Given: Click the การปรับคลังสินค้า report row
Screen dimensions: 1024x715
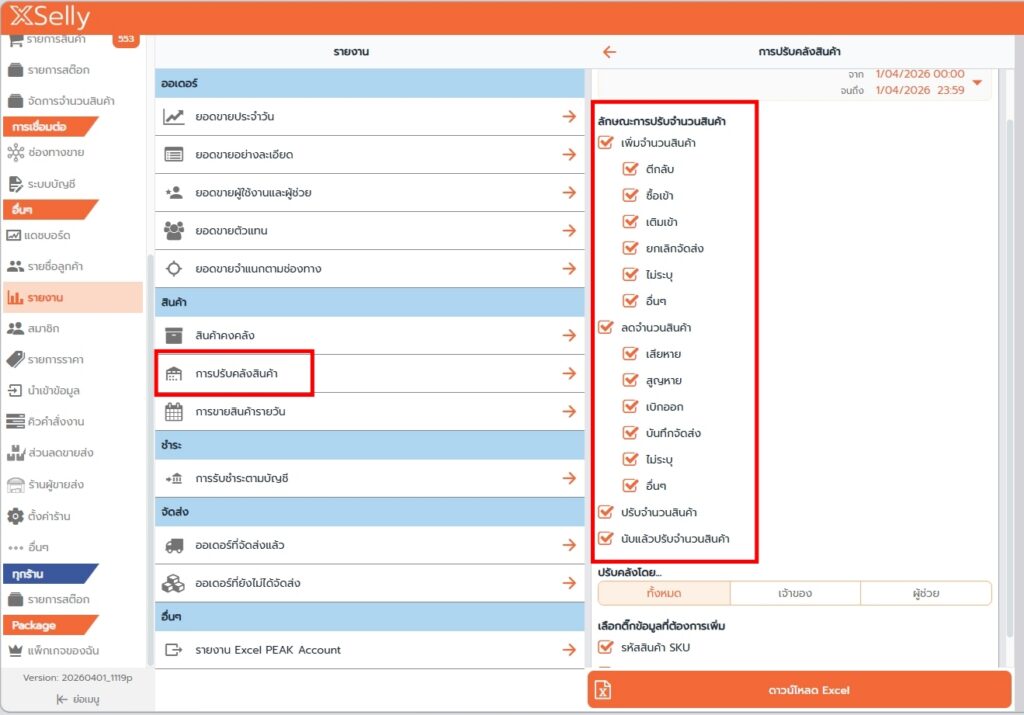Looking at the screenshot, I should 236,373.
